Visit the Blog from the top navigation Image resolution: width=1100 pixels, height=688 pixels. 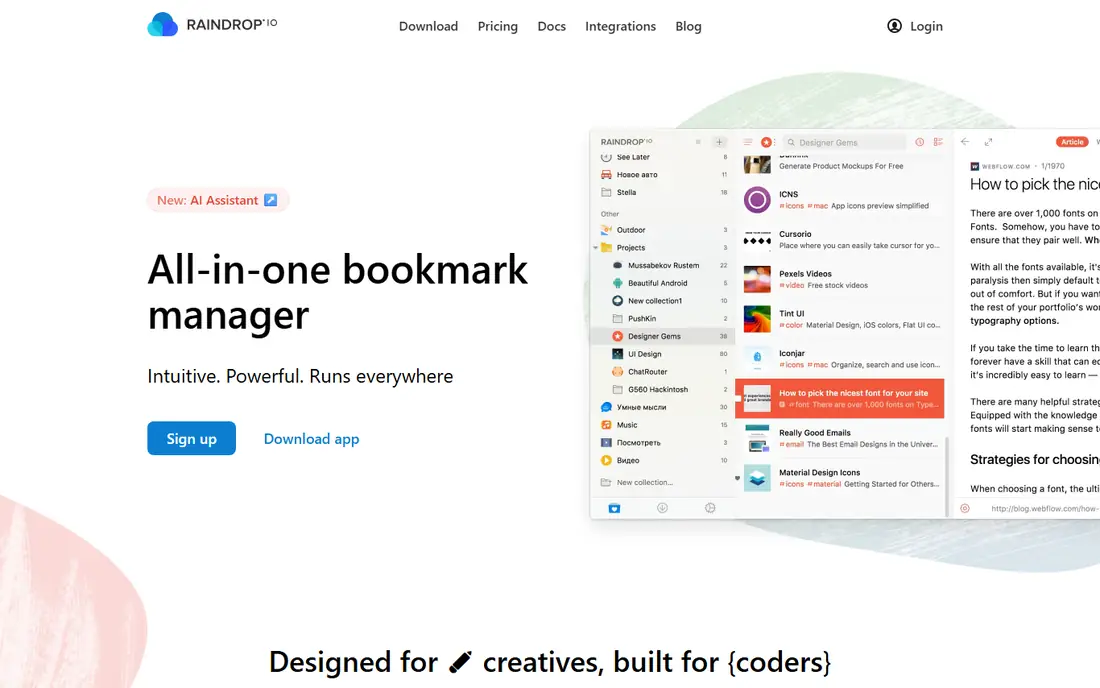tap(688, 26)
